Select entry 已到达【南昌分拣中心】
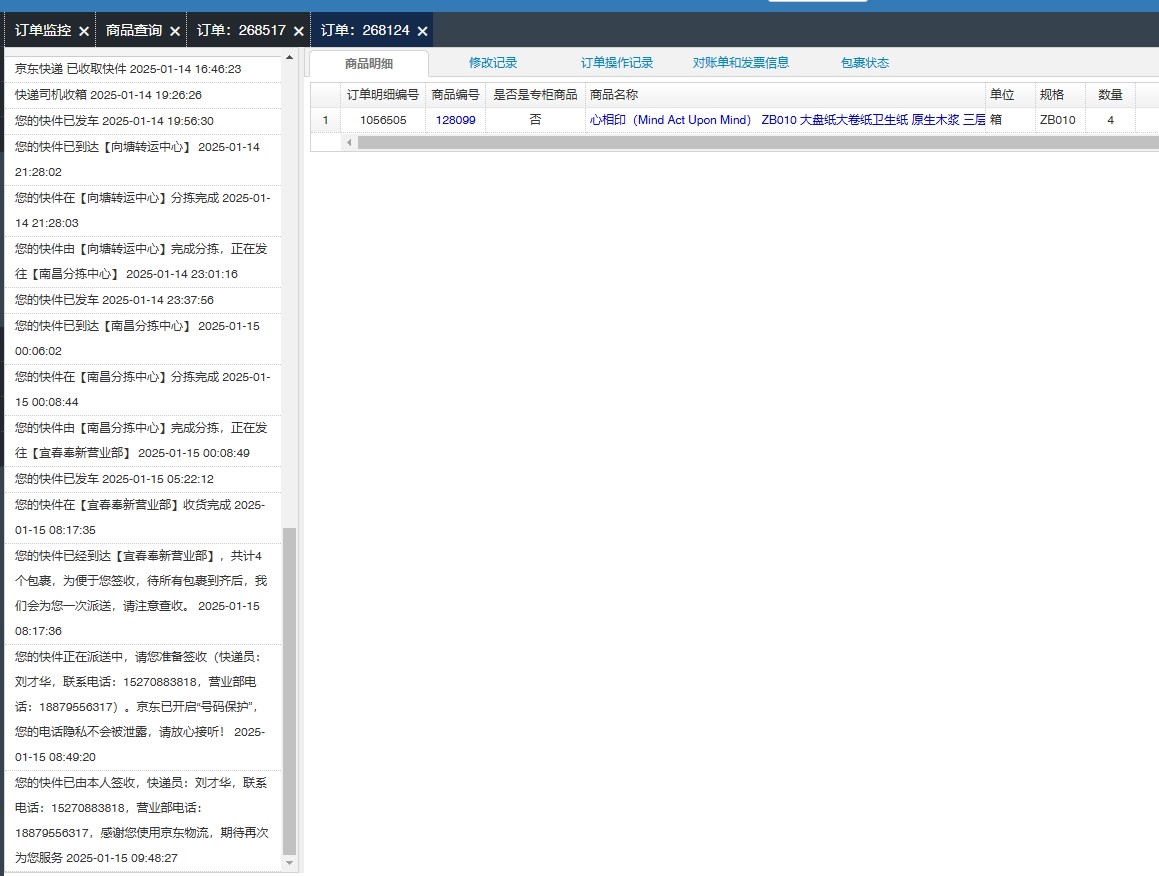Image resolution: width=1159 pixels, height=876 pixels. click(x=143, y=338)
